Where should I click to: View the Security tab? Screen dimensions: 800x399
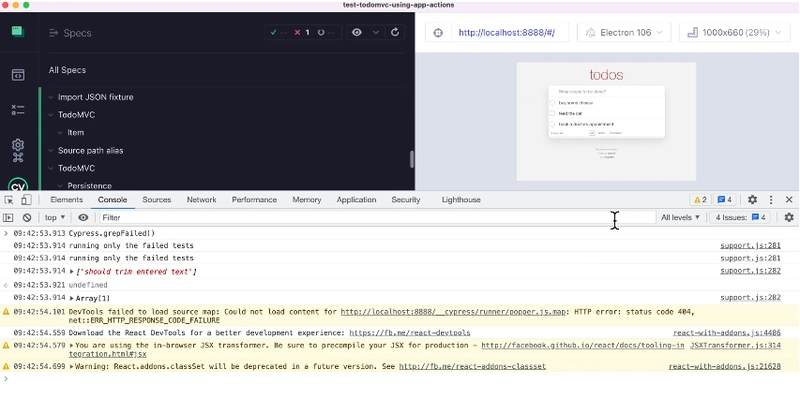click(x=406, y=200)
